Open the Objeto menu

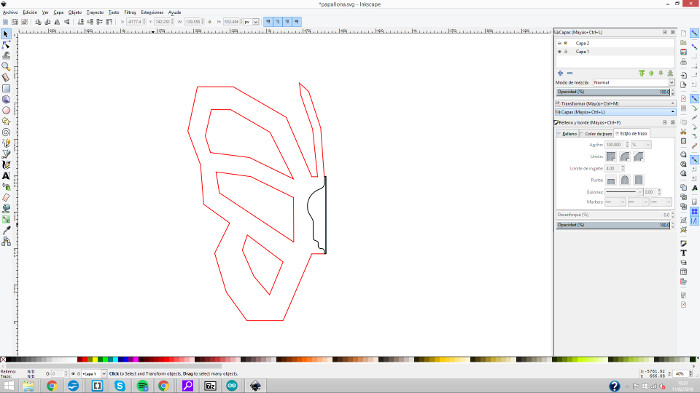pyautogui.click(x=75, y=13)
